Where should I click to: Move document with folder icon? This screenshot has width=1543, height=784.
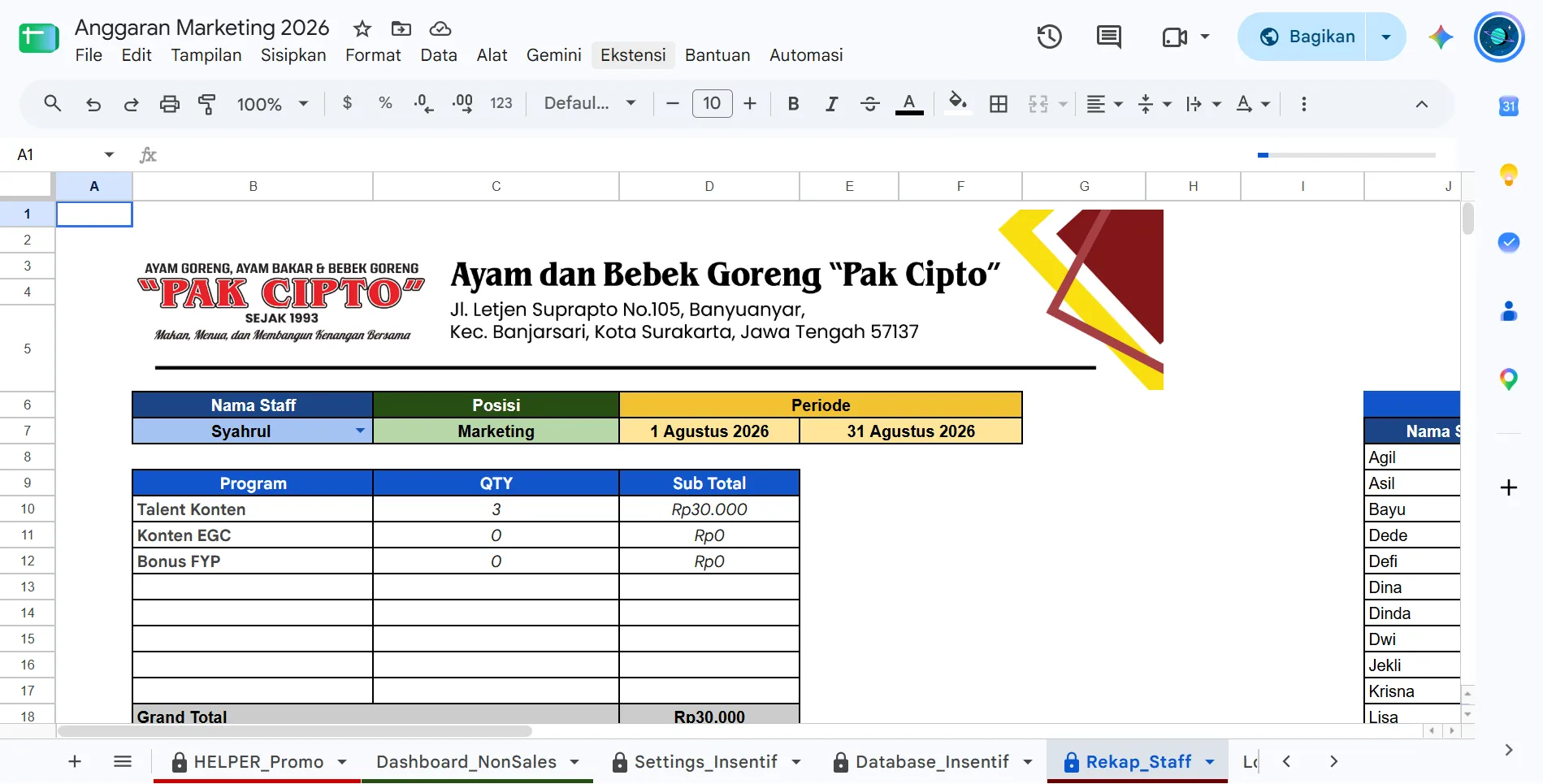click(401, 29)
